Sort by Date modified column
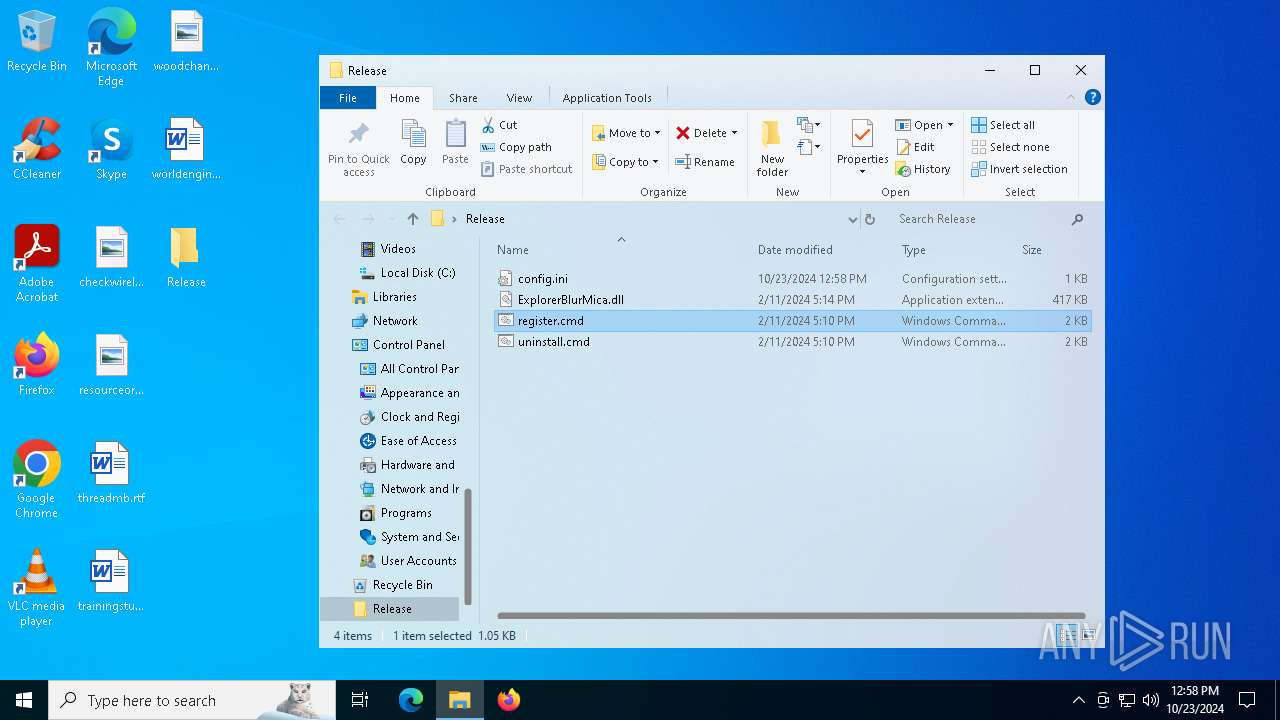 tap(795, 250)
